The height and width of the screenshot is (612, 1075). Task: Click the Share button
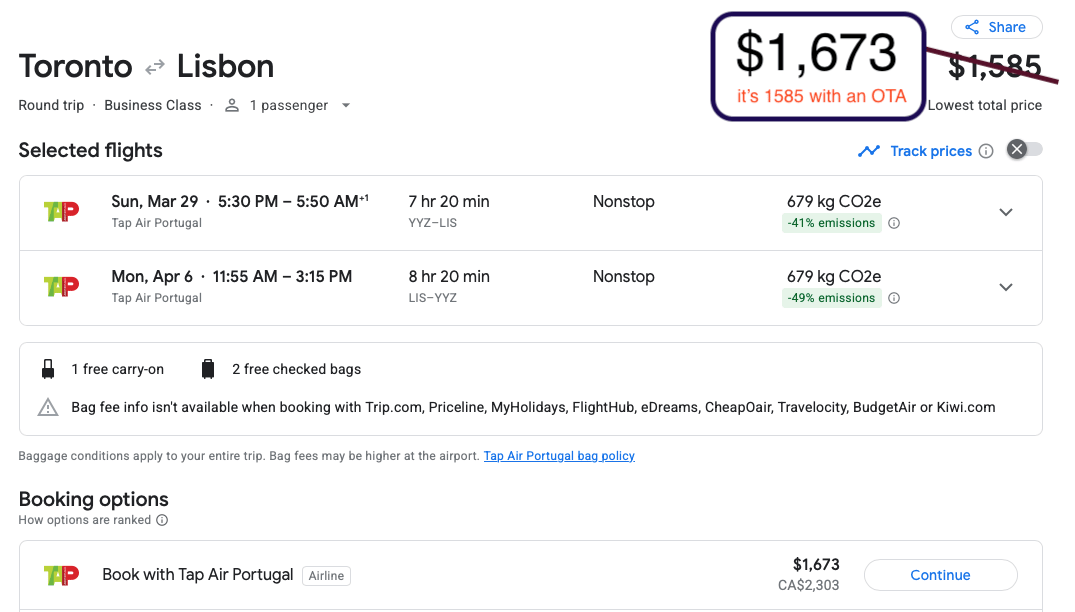(x=996, y=27)
